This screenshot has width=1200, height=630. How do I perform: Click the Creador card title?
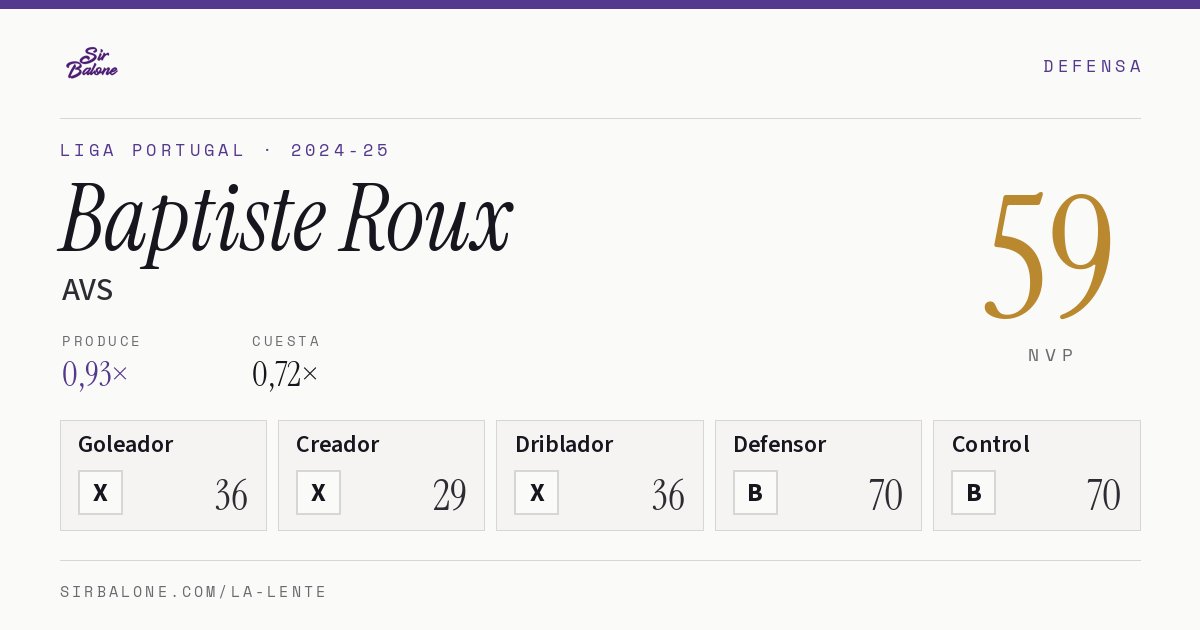(x=338, y=444)
